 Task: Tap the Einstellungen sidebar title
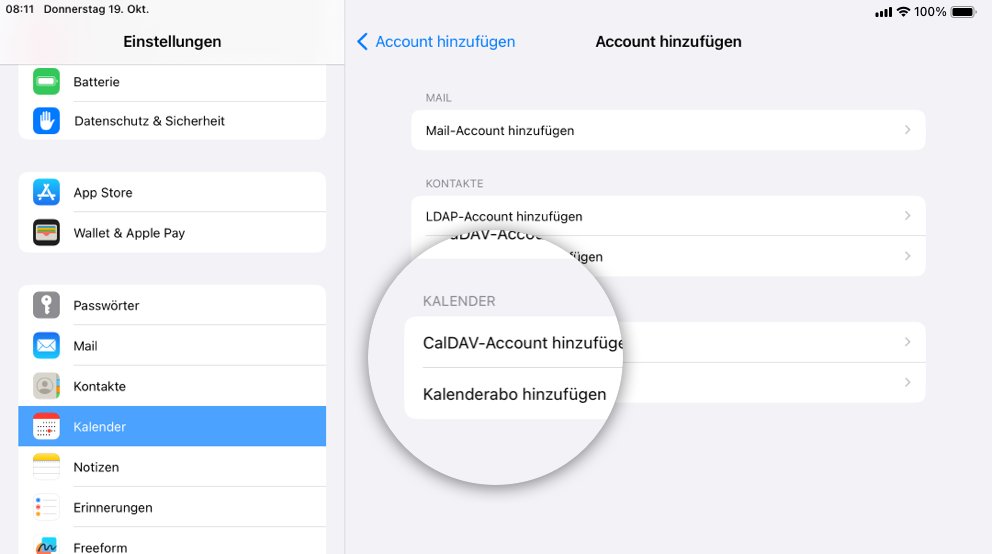[172, 42]
